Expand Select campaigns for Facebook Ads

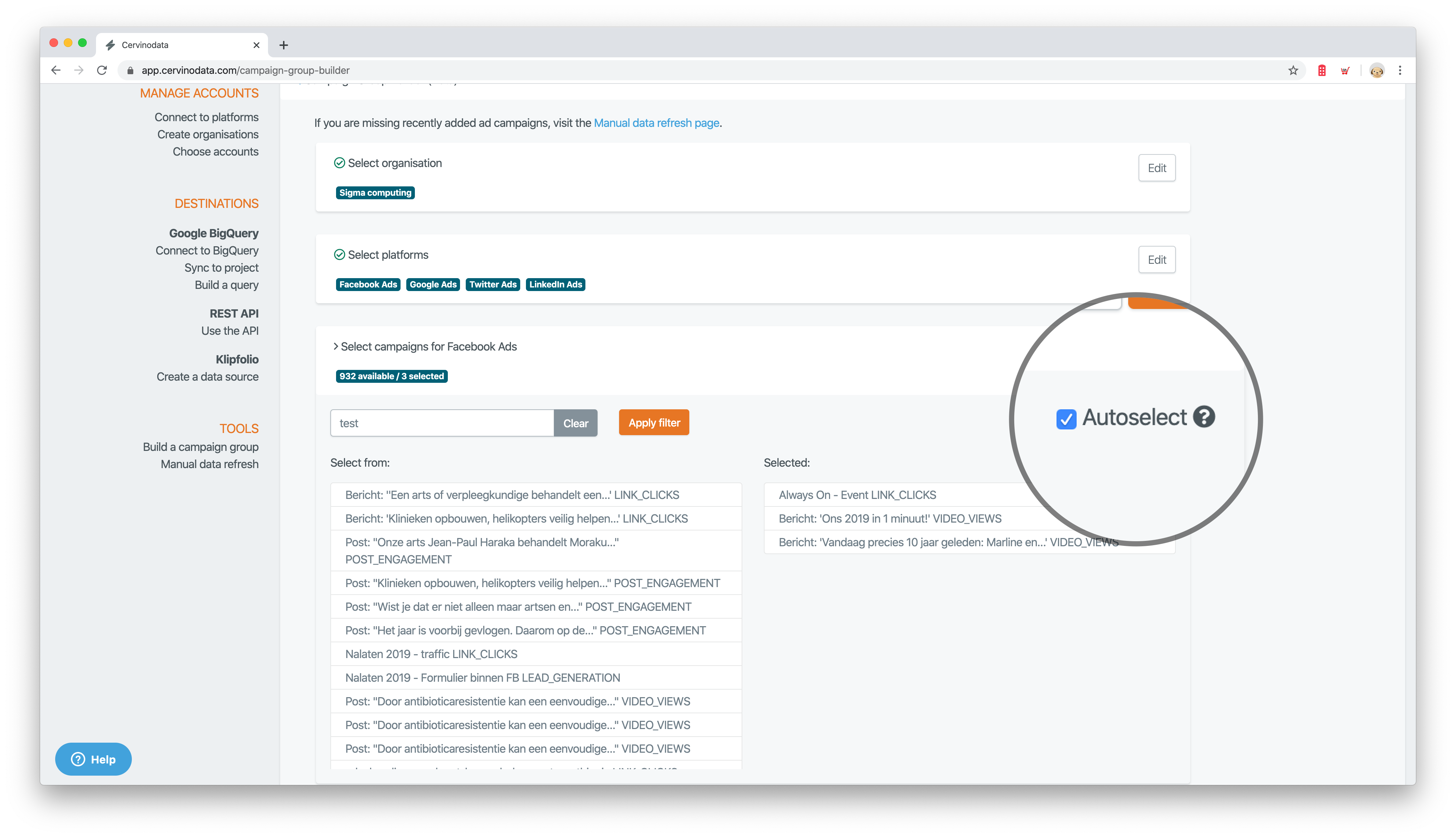(x=425, y=347)
